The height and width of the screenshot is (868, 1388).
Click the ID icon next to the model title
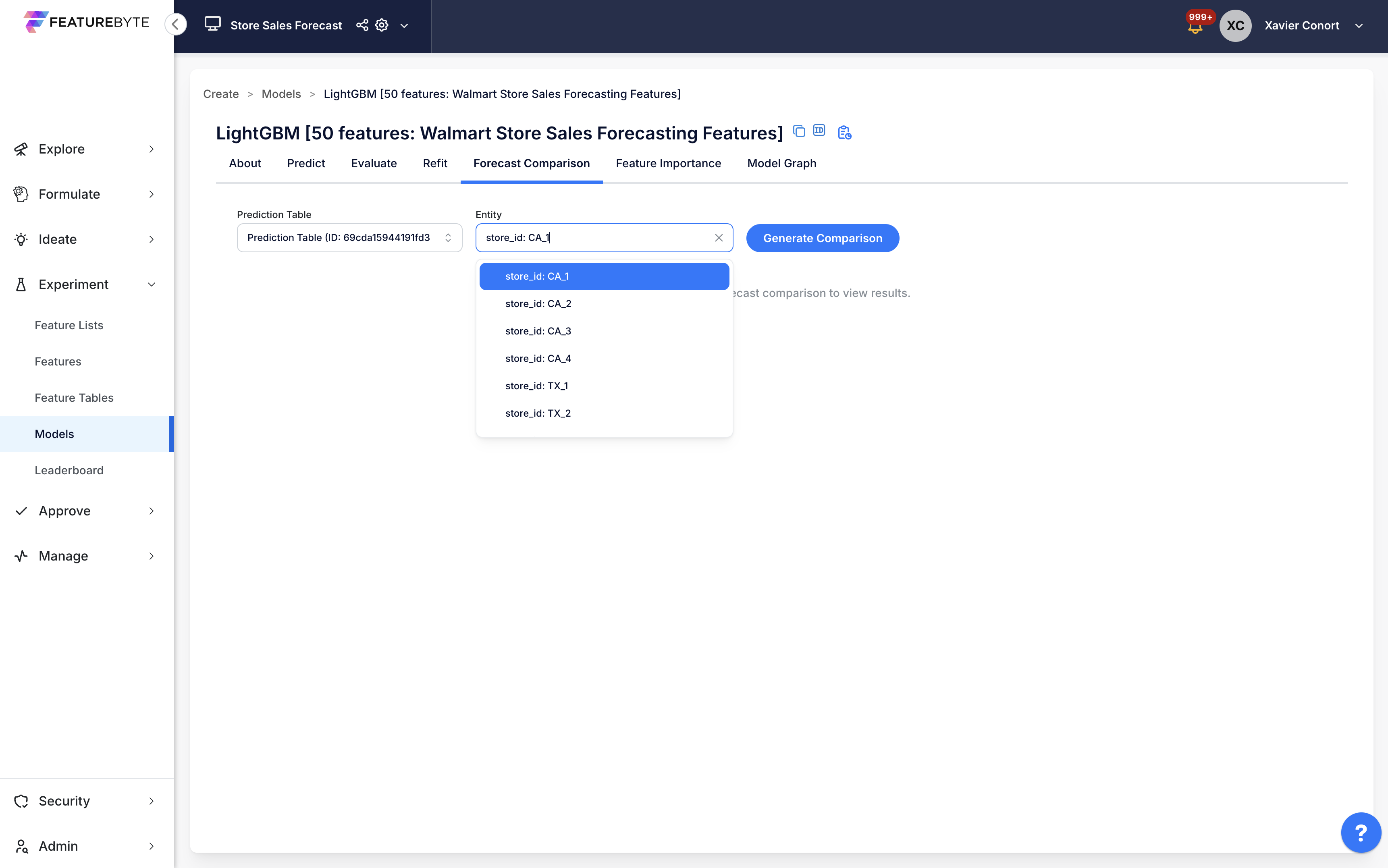(819, 131)
